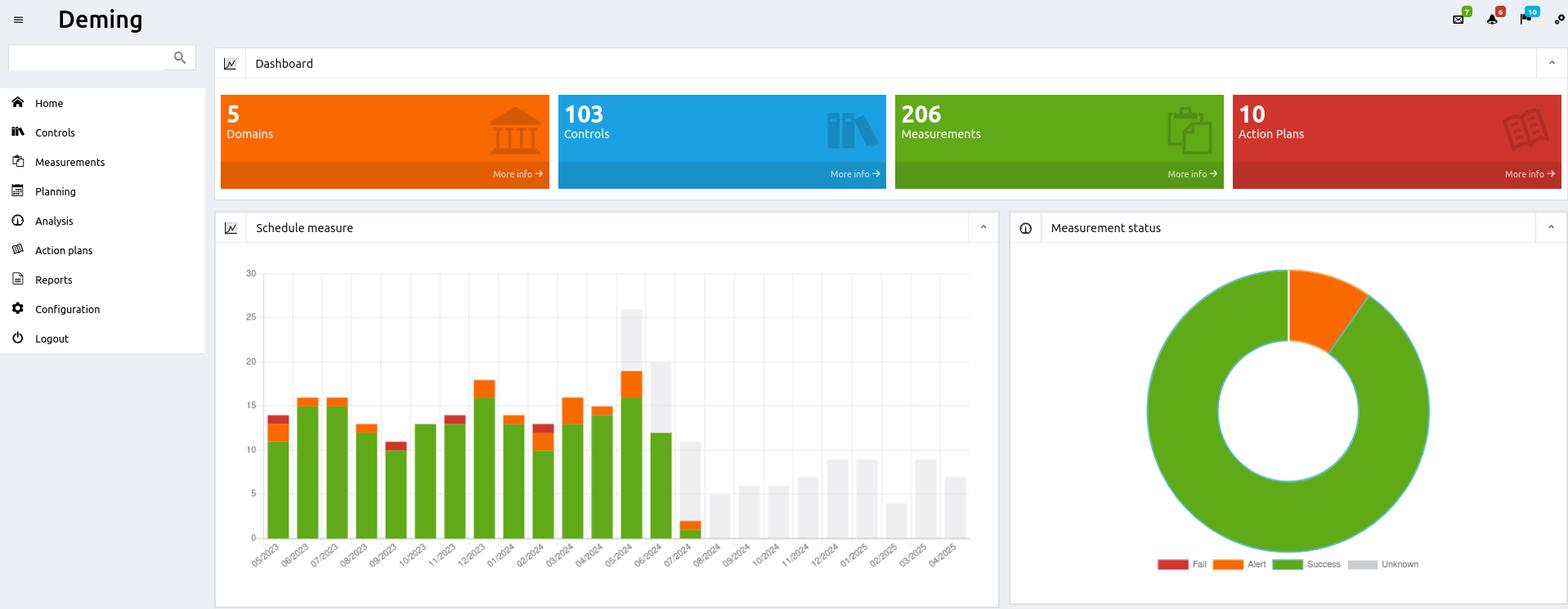The width and height of the screenshot is (1568, 609).
Task: Click the orange segment on the 03/2024 bar
Action: pos(572,410)
